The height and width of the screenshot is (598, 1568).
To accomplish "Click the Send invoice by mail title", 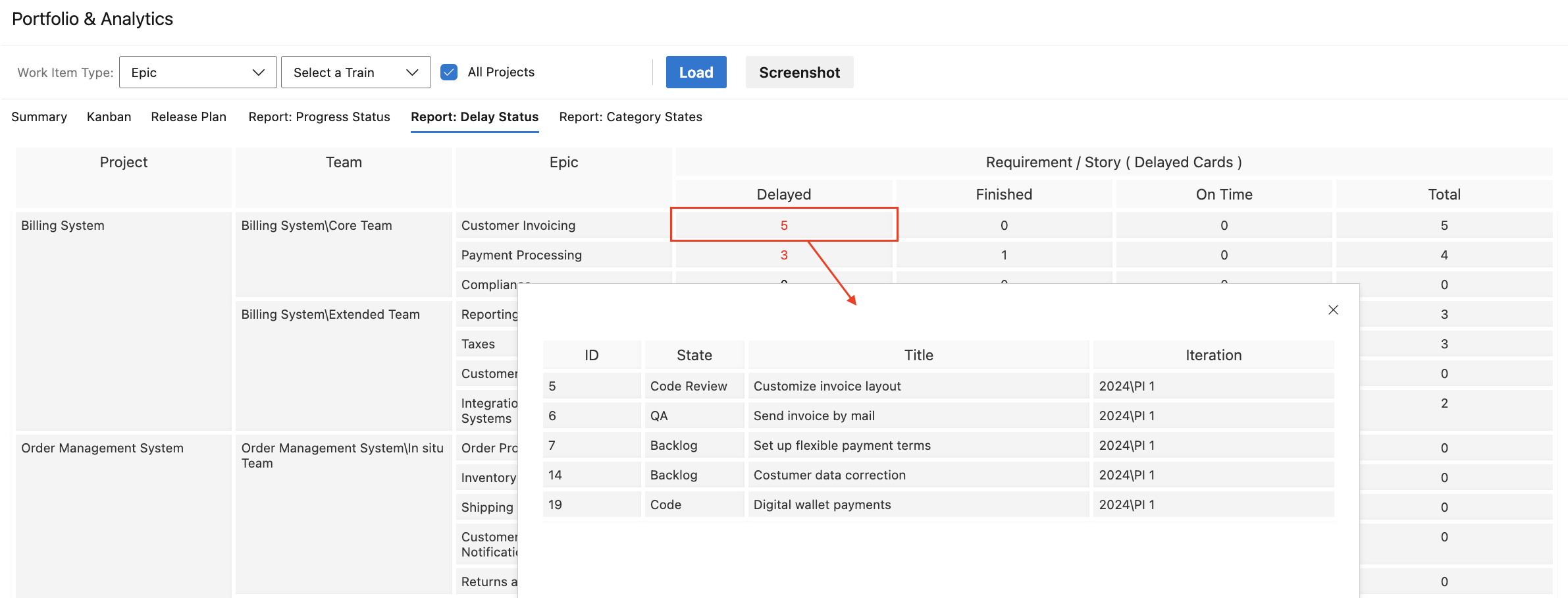I will (x=814, y=416).
